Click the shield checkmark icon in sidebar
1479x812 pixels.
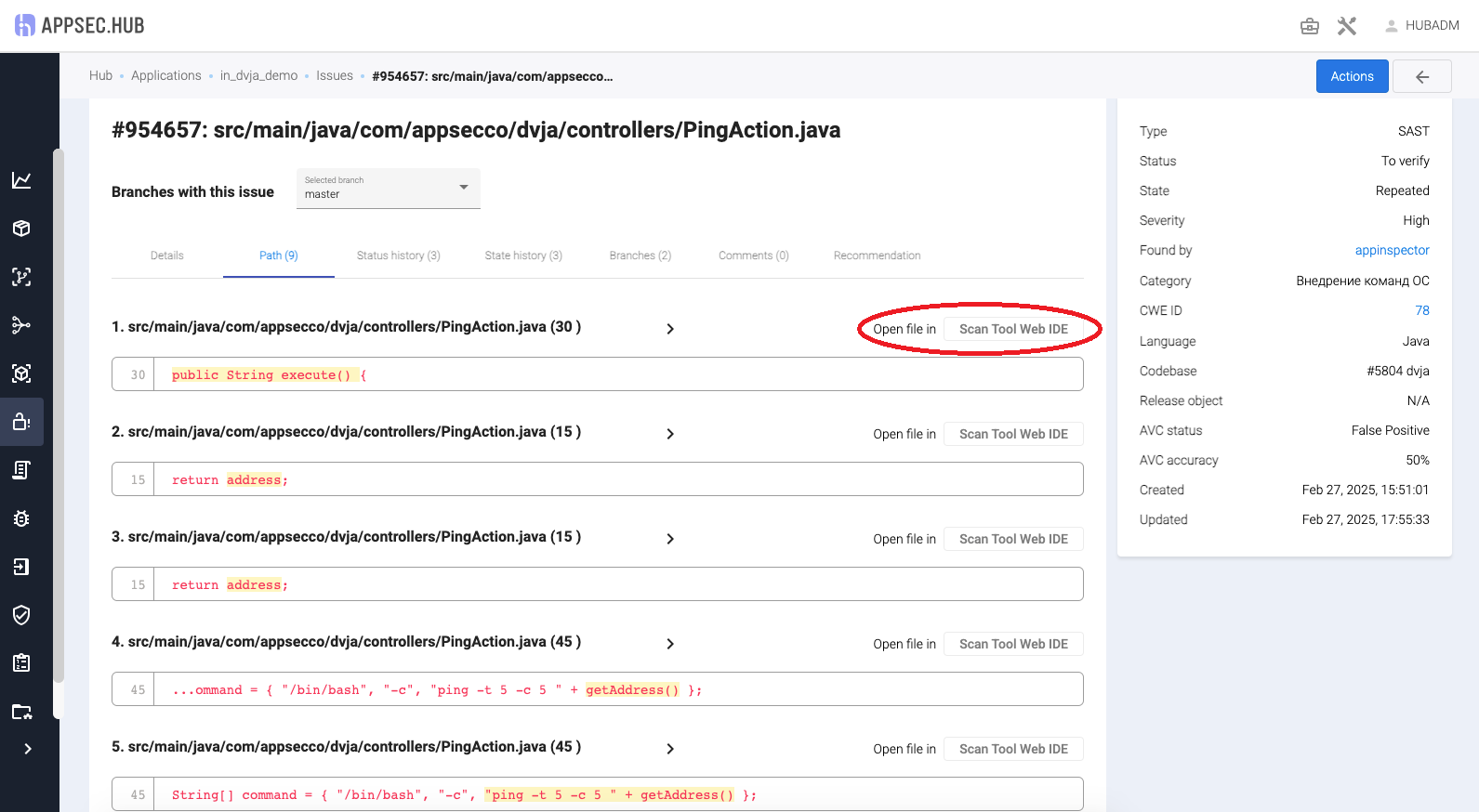21,615
